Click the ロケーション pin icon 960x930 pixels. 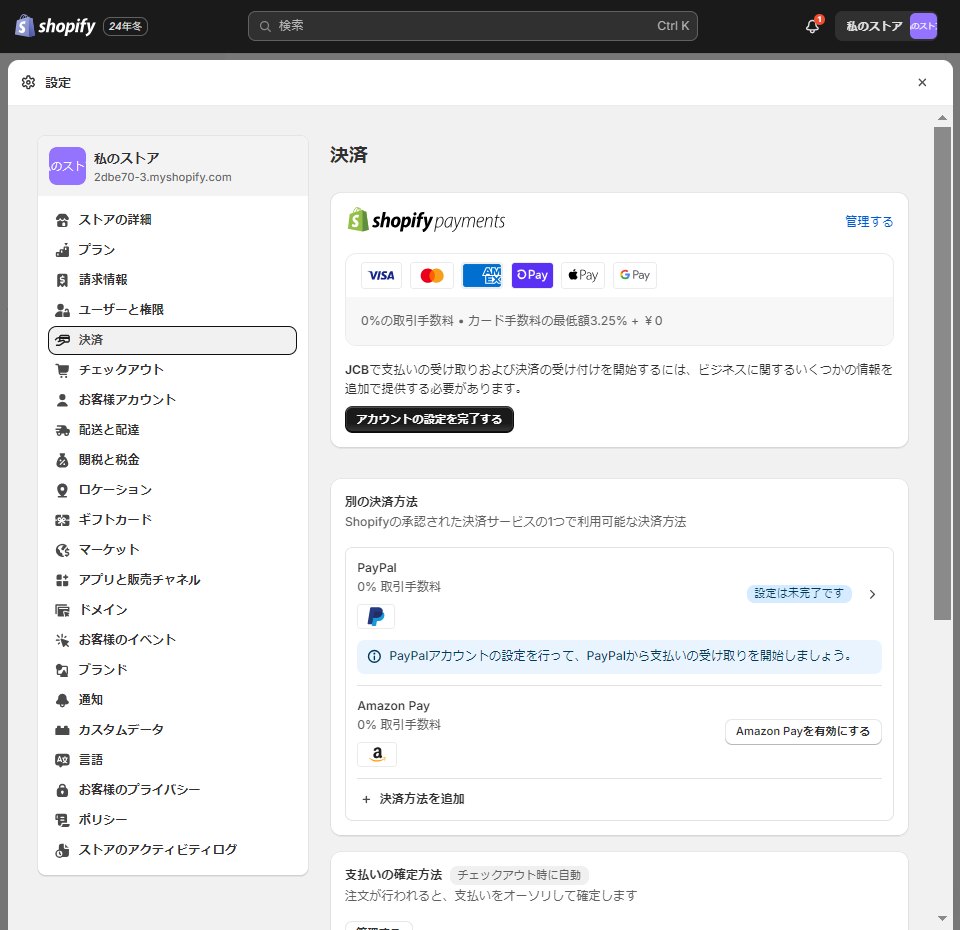pyautogui.click(x=62, y=490)
